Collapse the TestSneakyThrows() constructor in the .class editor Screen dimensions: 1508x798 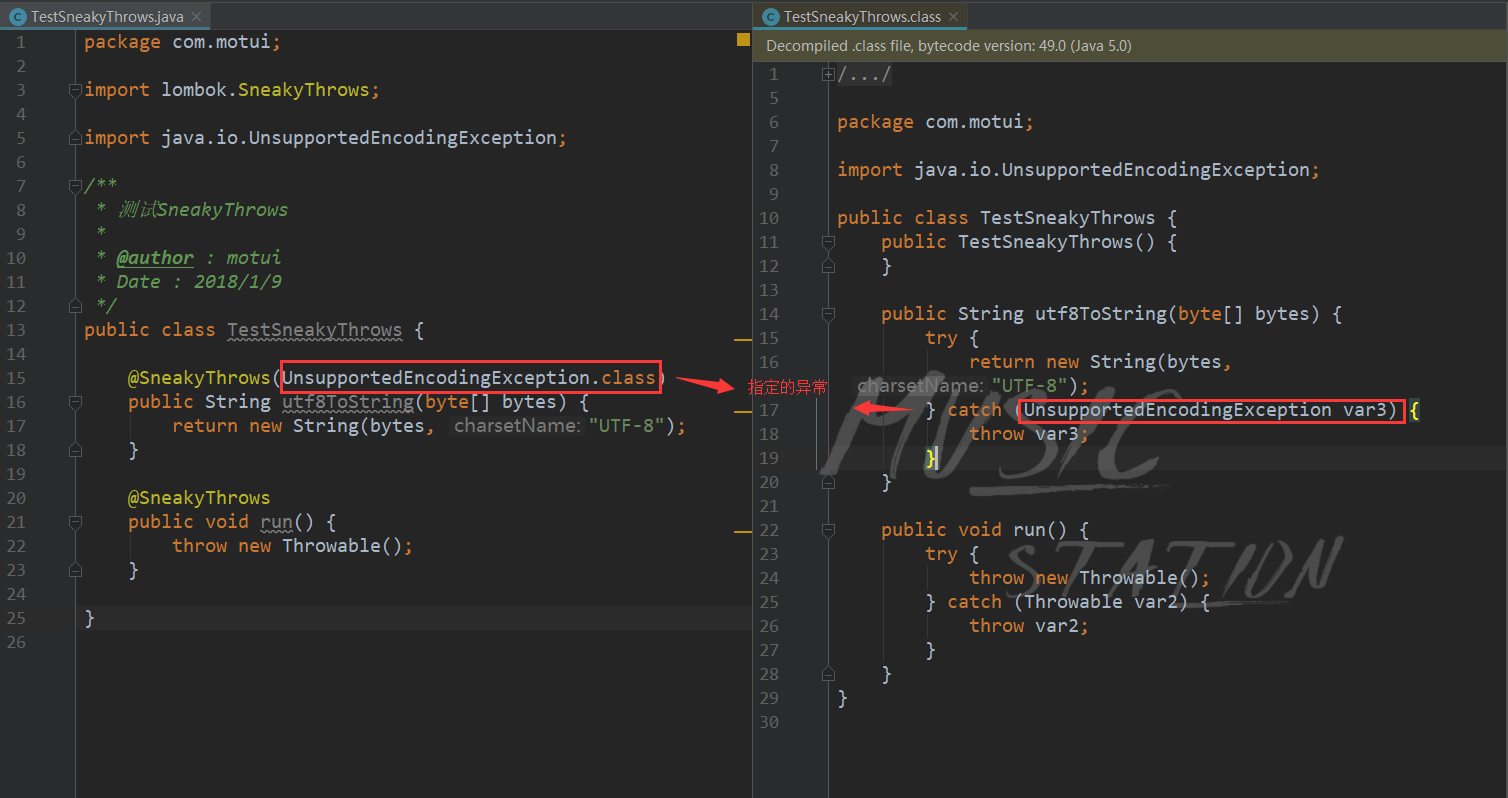pyautogui.click(x=828, y=242)
